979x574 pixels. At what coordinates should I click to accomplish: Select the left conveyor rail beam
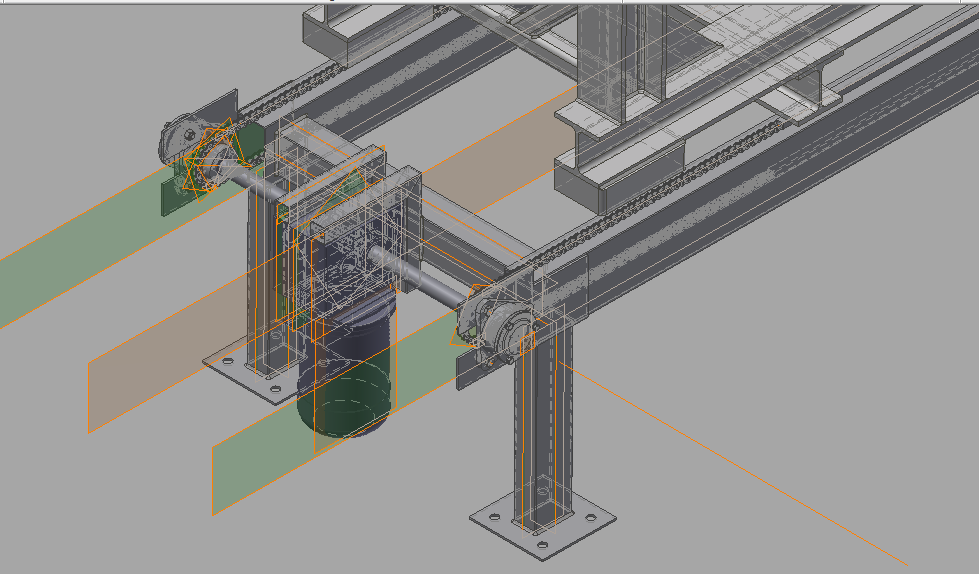pos(400,100)
